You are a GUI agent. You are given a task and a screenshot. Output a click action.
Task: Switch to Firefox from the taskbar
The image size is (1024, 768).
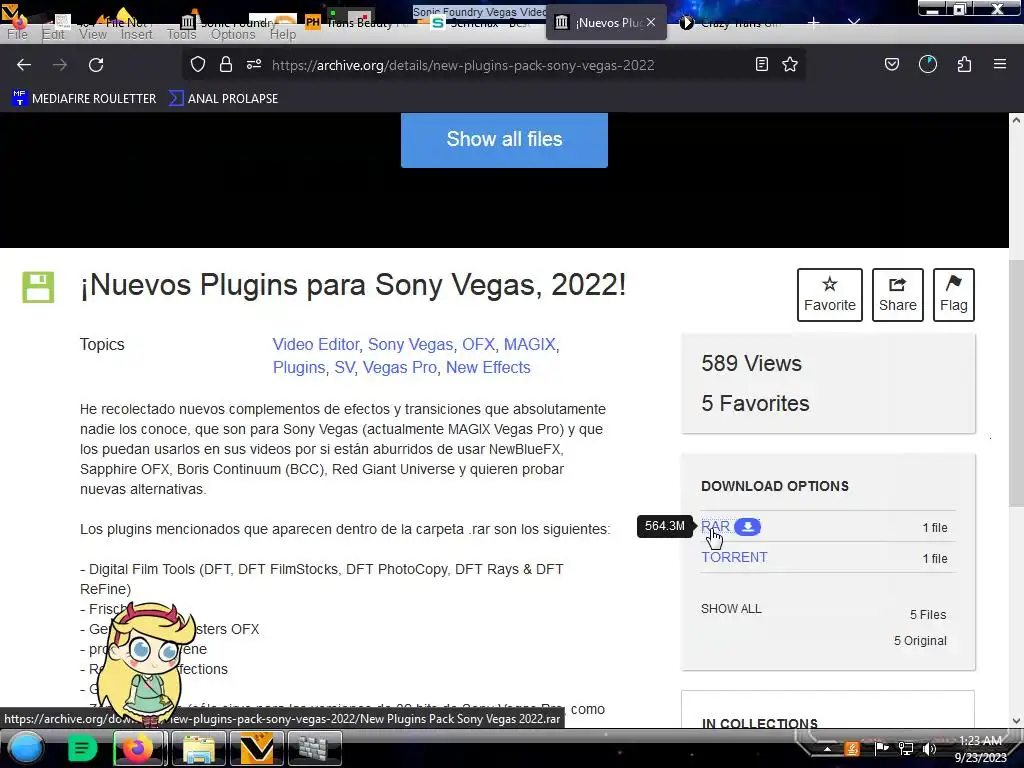[x=139, y=748]
